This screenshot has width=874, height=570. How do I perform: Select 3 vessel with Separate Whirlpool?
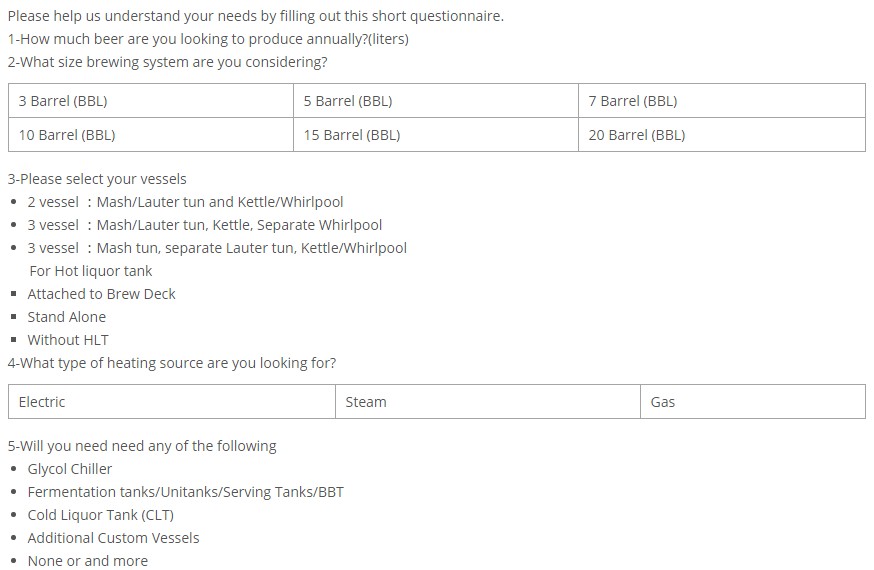click(x=204, y=225)
